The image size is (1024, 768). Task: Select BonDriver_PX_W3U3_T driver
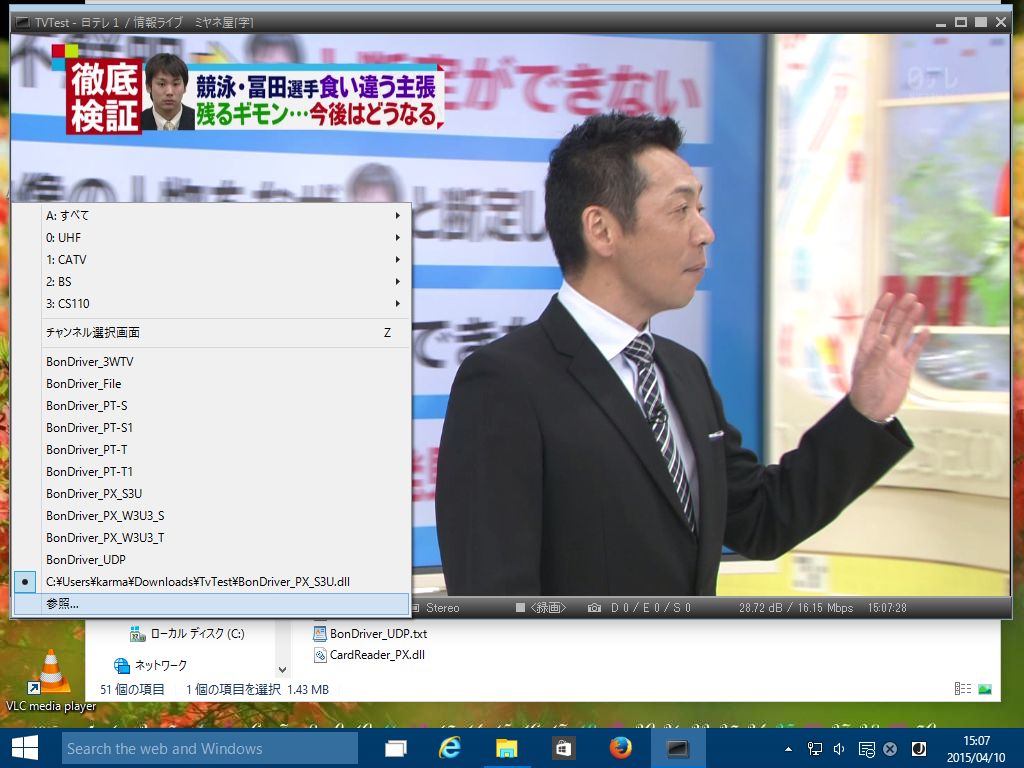(212, 538)
